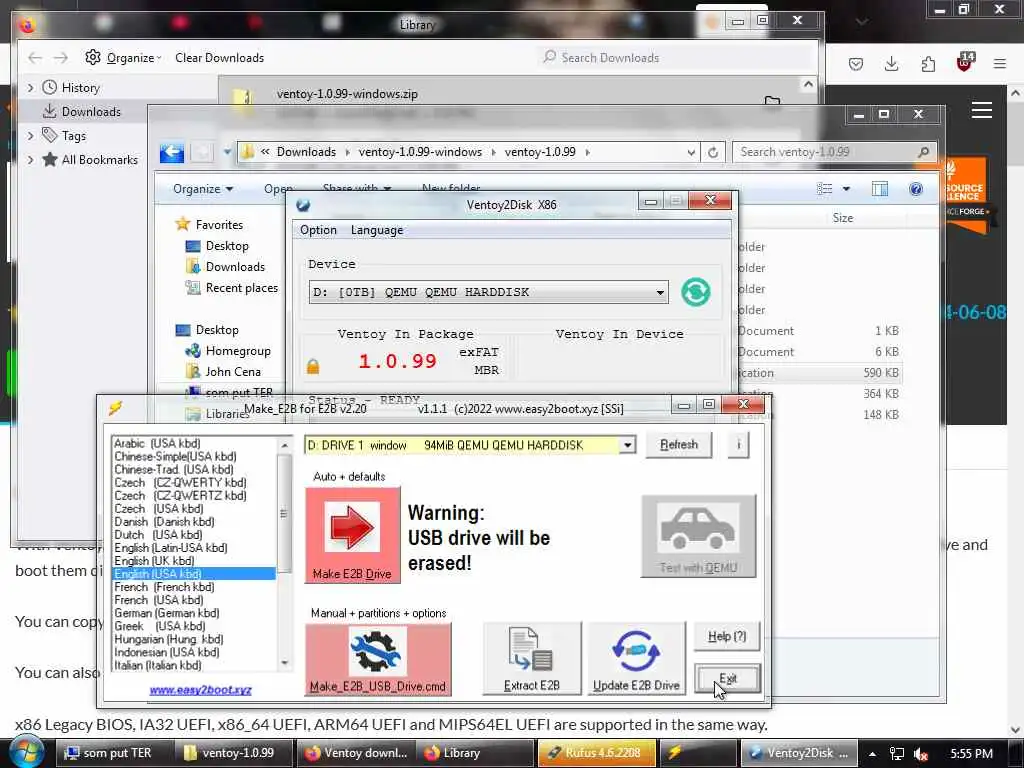The width and height of the screenshot is (1024, 768).
Task: Click the Search Downloads field
Action: click(676, 57)
